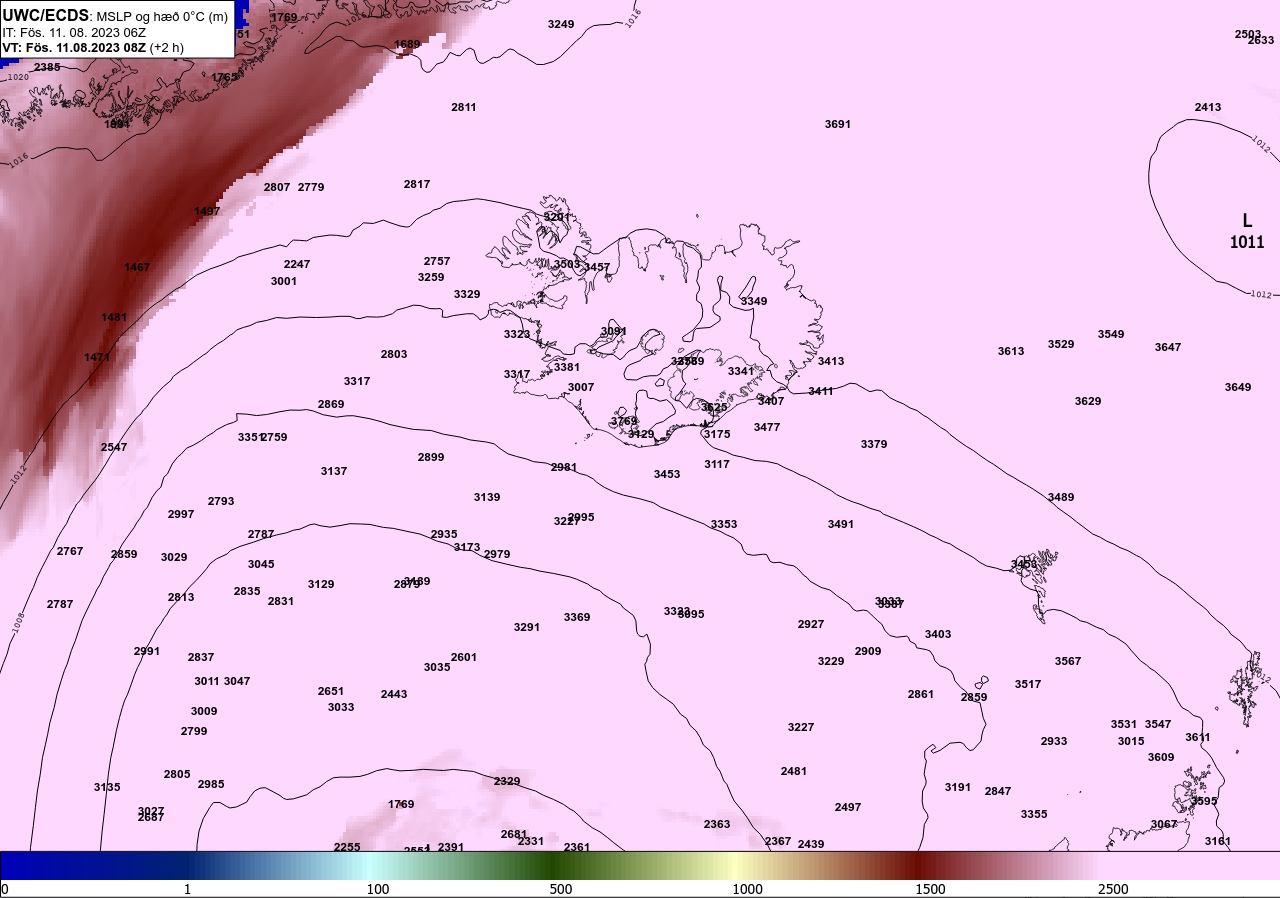Screen dimensions: 1280x898
Task: Select the value 3529
Action: click(1061, 344)
